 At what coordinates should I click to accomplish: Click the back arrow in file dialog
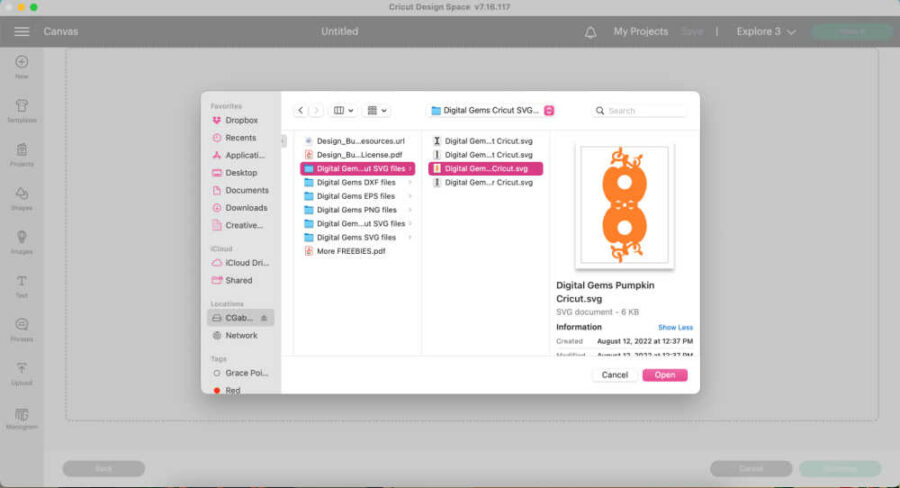(x=300, y=111)
